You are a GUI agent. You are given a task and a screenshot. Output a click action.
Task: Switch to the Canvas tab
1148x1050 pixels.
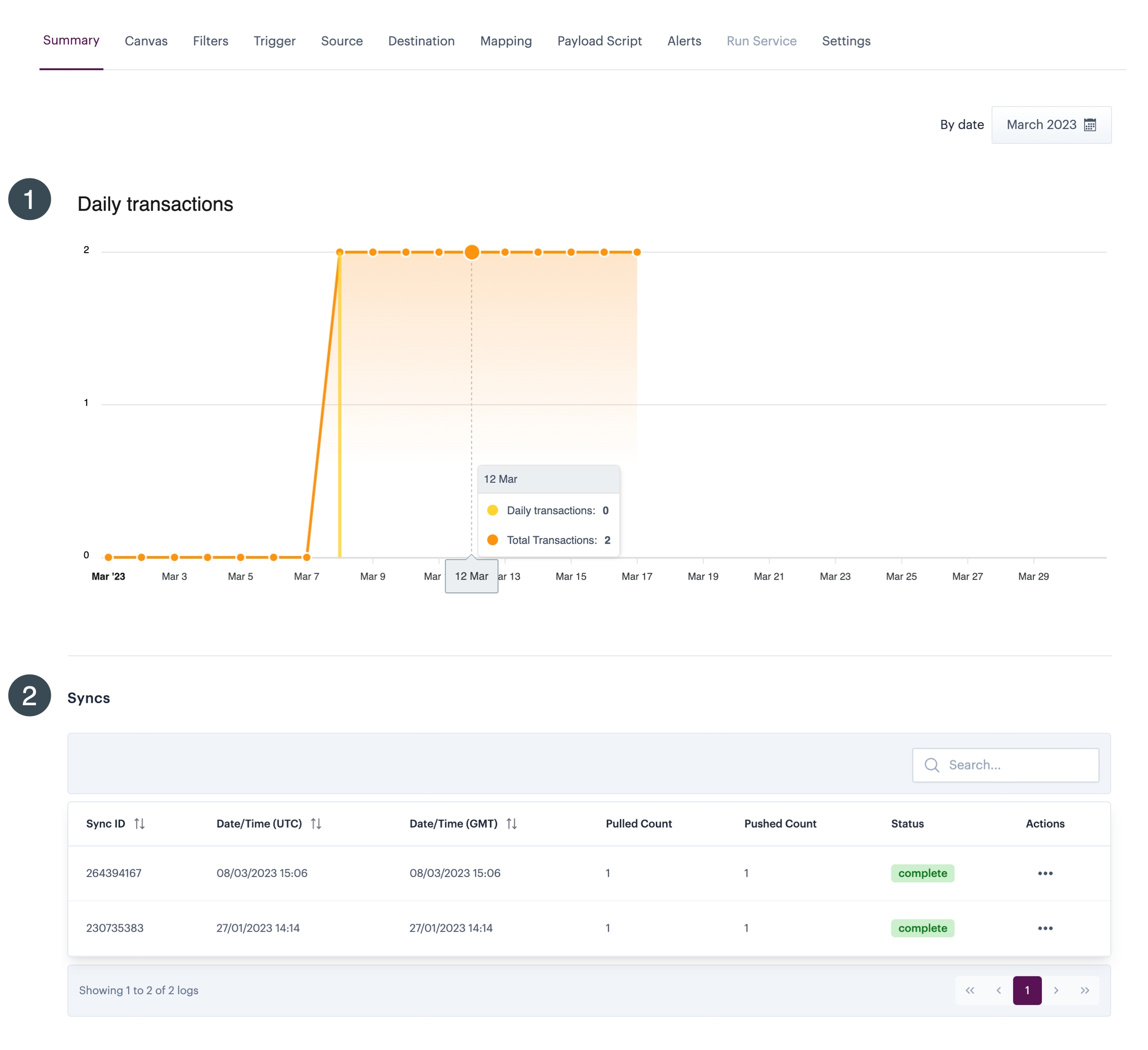pos(146,41)
